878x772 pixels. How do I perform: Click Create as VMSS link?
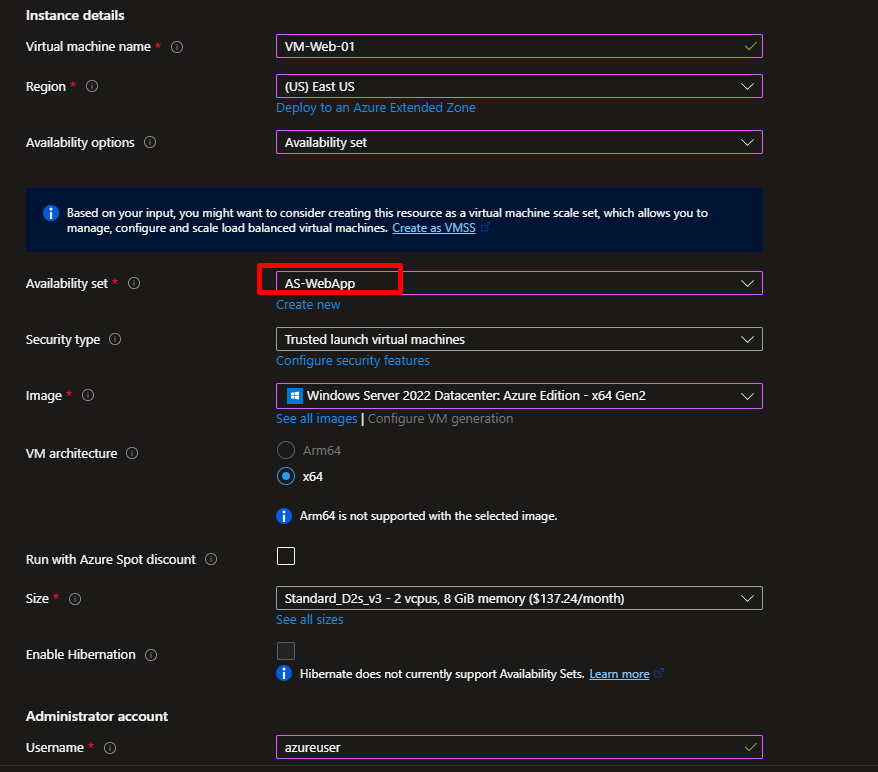(x=434, y=228)
